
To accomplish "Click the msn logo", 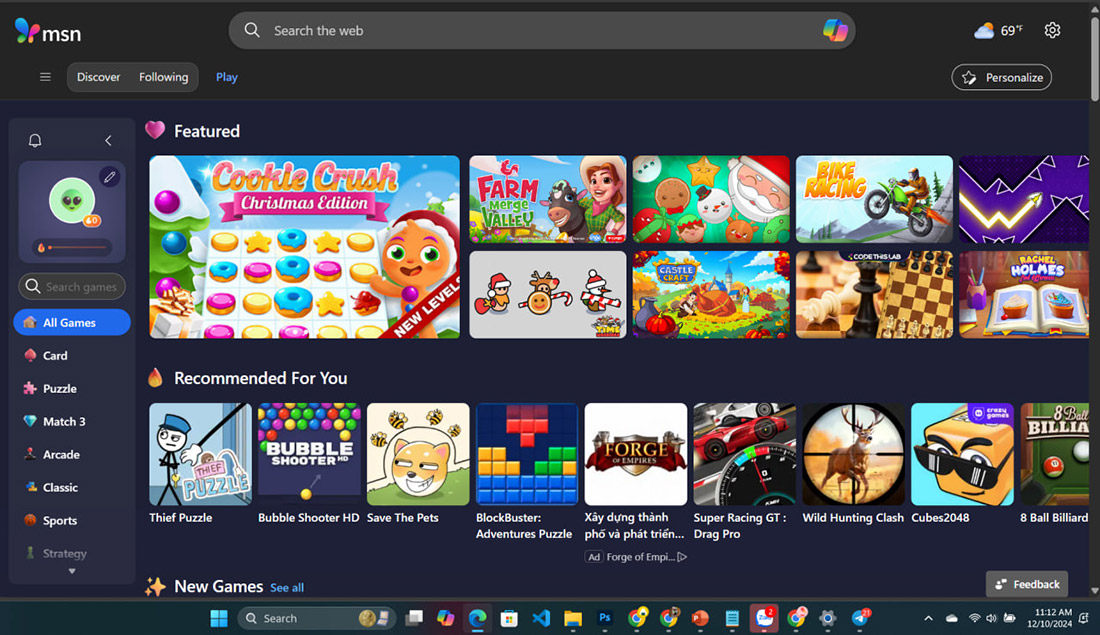I will (47, 31).
